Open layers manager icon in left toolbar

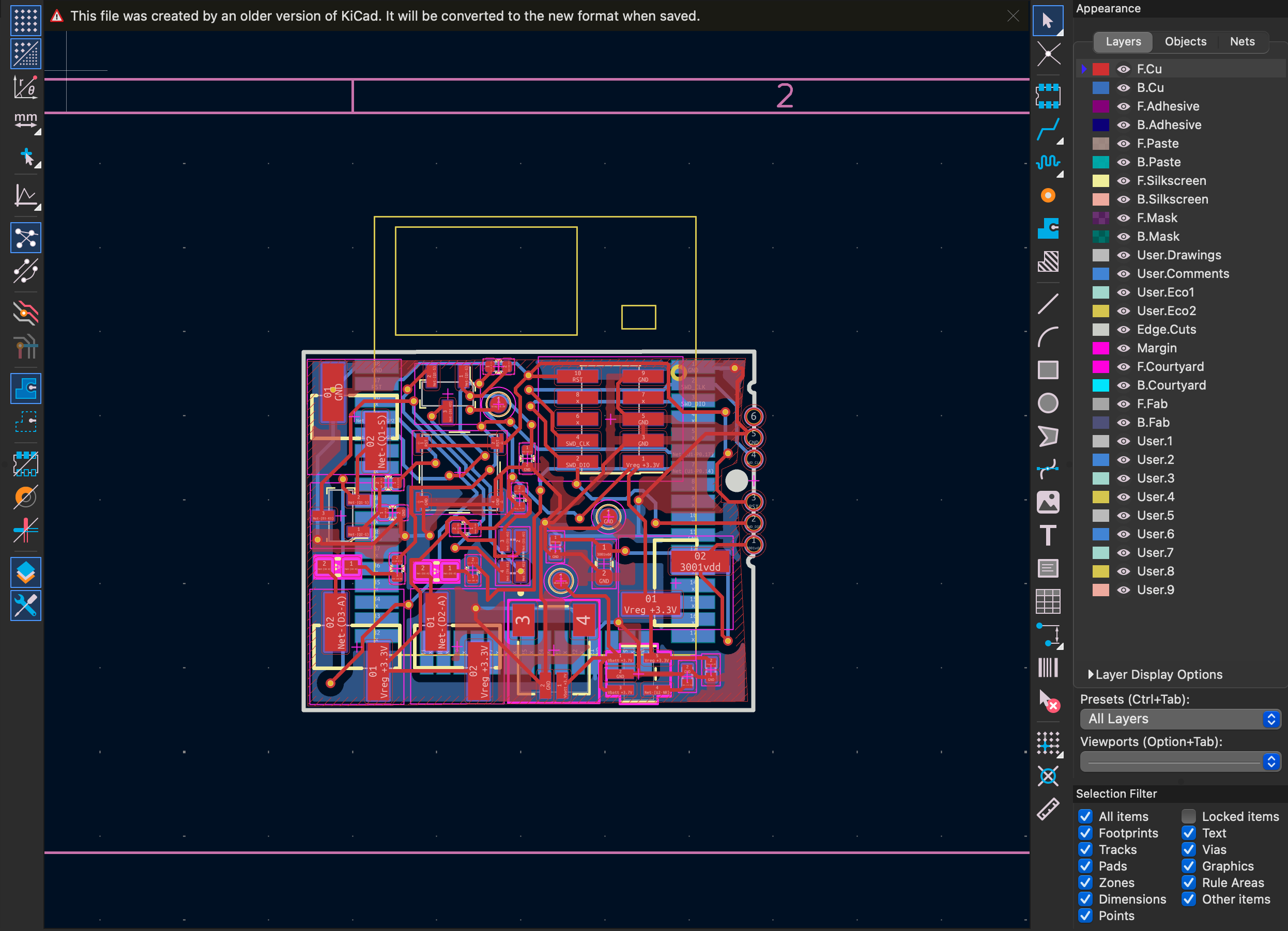click(x=25, y=572)
